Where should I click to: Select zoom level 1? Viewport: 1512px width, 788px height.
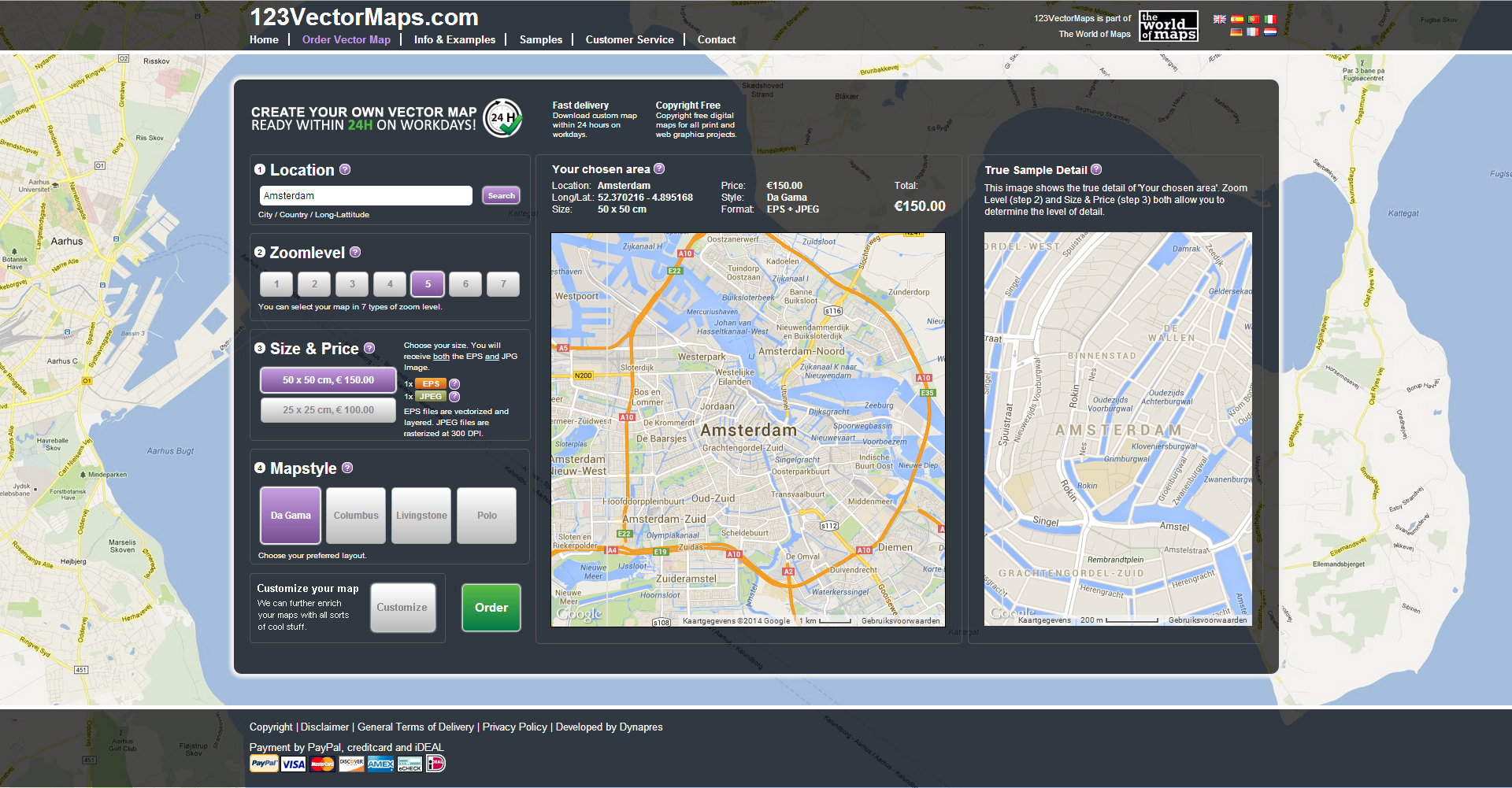point(276,284)
